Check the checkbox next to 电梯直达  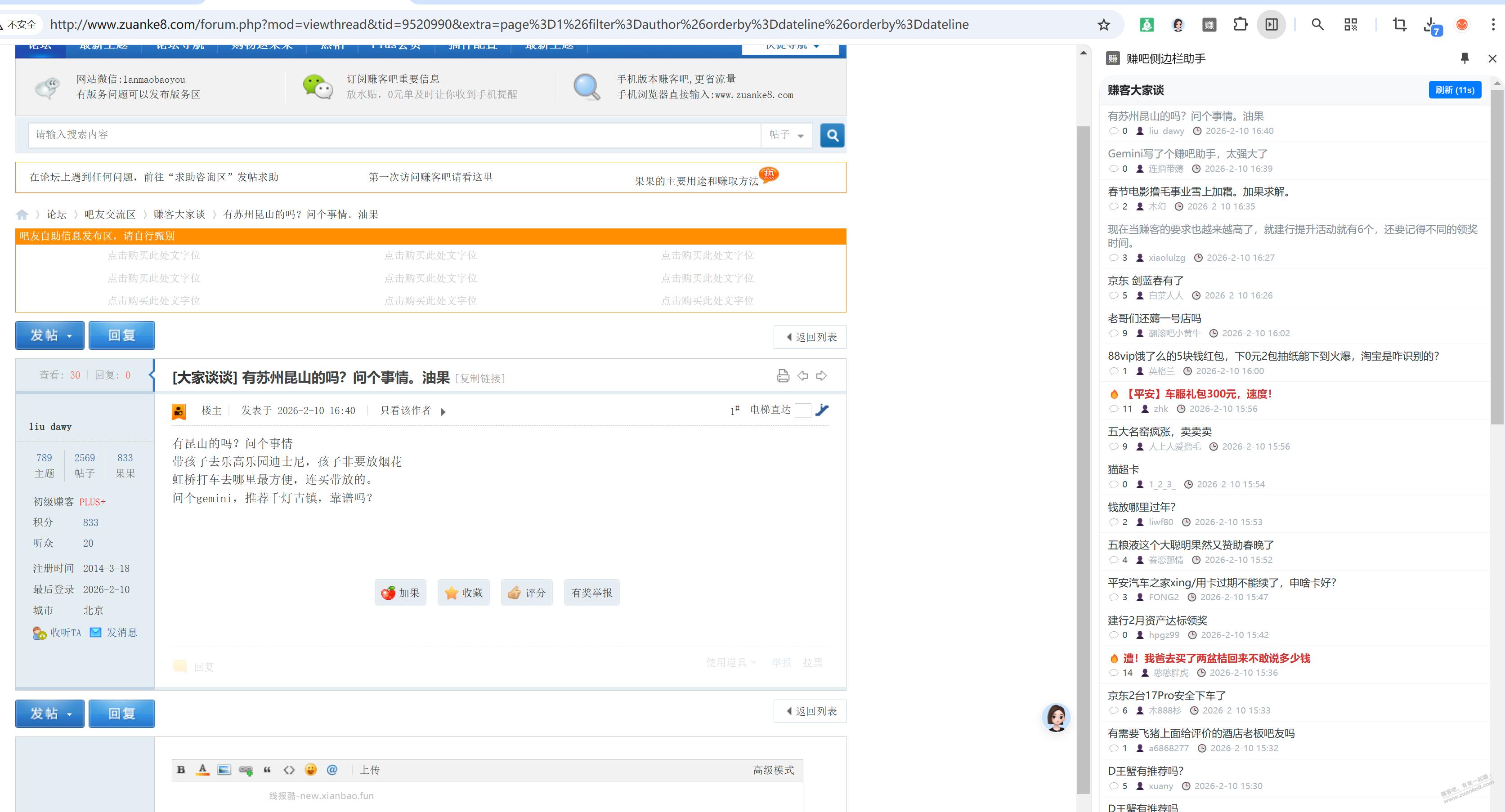tap(803, 410)
